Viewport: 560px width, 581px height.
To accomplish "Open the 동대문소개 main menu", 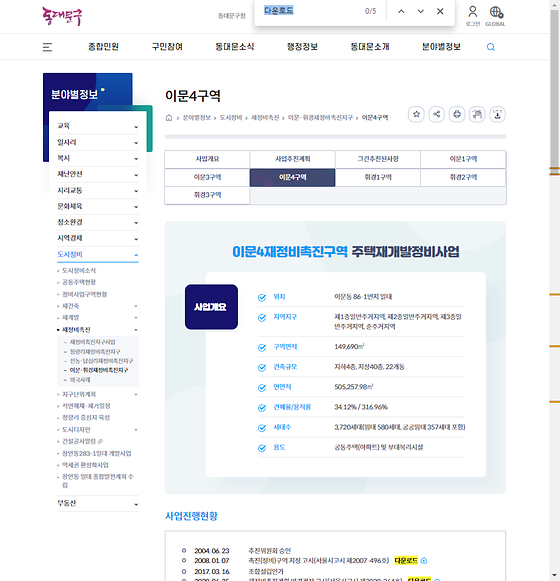I will [370, 47].
